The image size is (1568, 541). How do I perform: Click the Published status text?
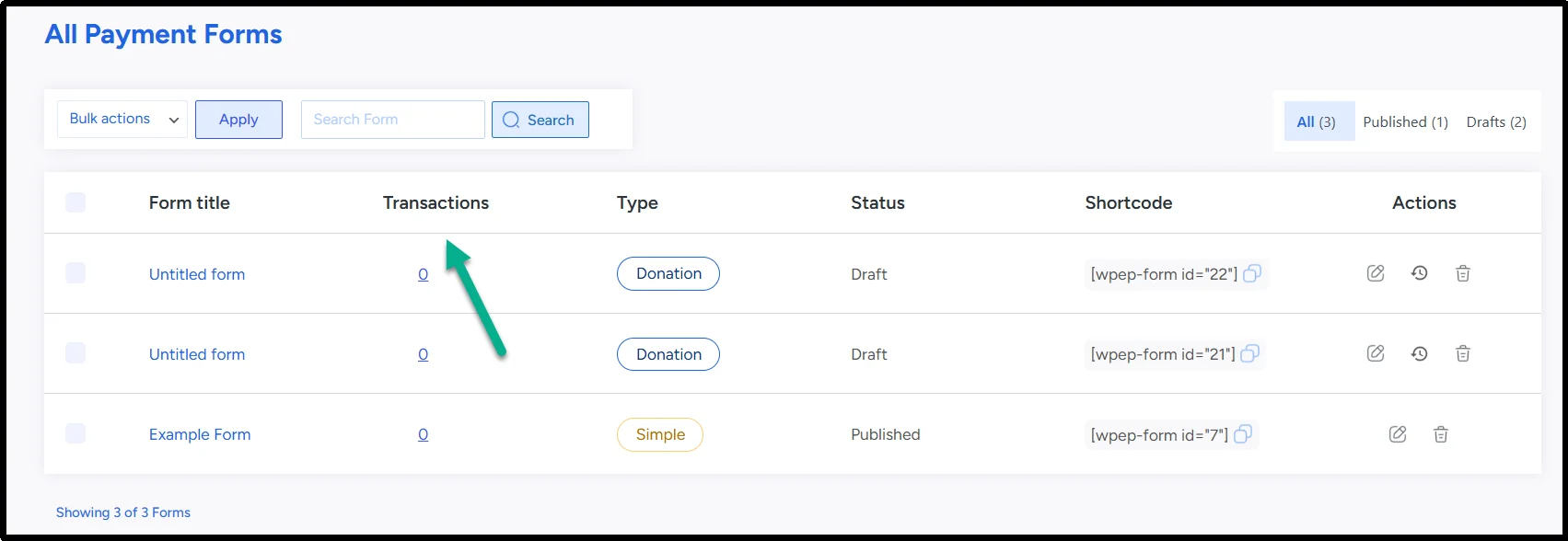(x=886, y=434)
